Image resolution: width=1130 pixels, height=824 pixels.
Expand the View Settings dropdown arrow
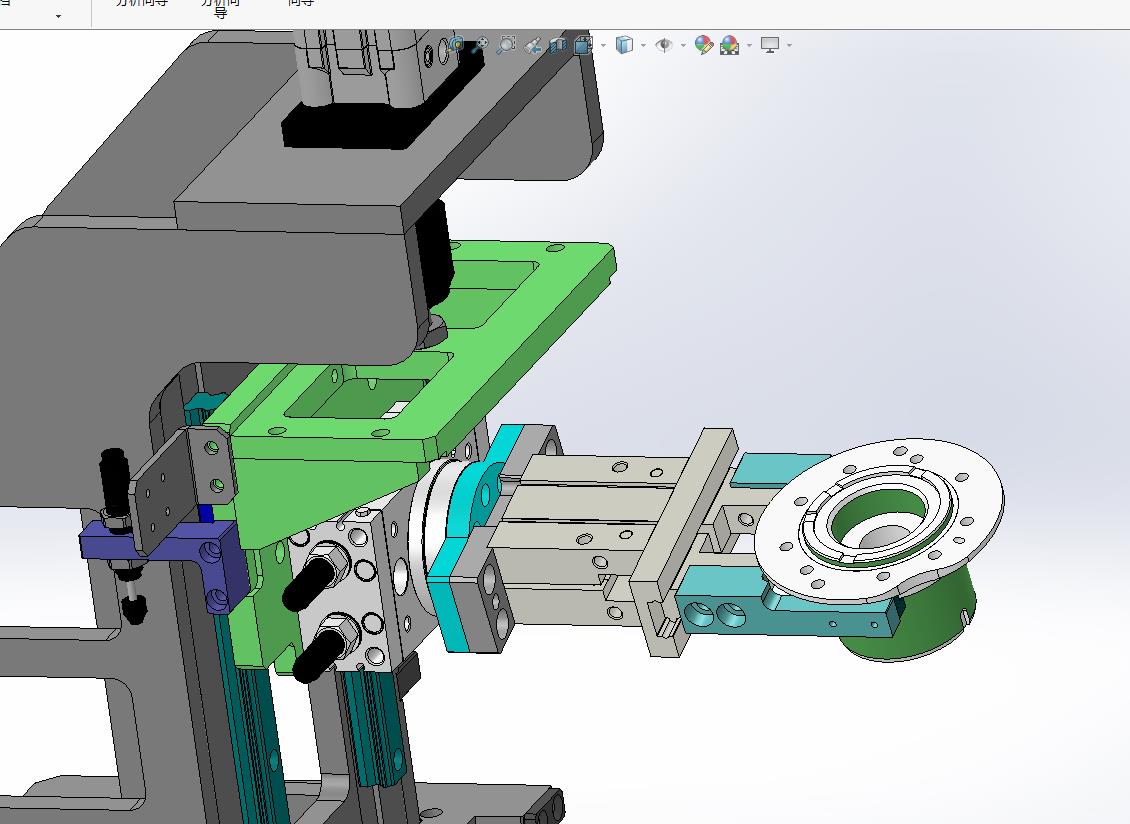(x=790, y=45)
